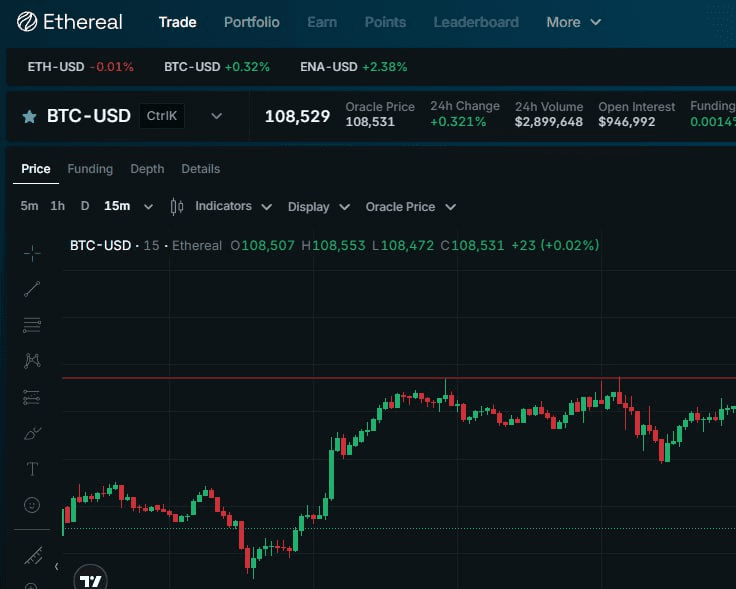Open the candlestick chart type selector

(x=178, y=207)
